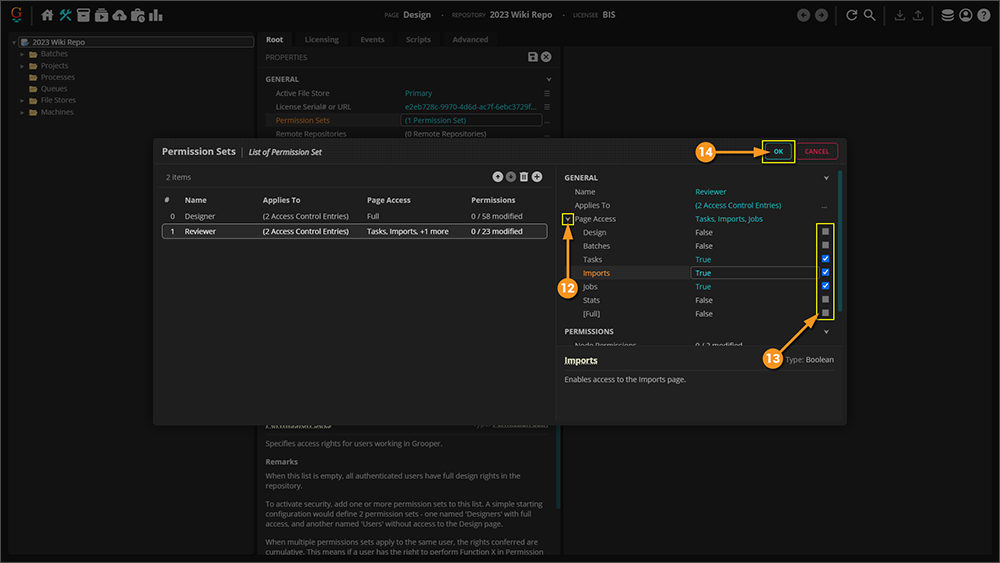Image resolution: width=1000 pixels, height=563 pixels.
Task: Click the refresh icon in top bar
Action: coord(852,15)
